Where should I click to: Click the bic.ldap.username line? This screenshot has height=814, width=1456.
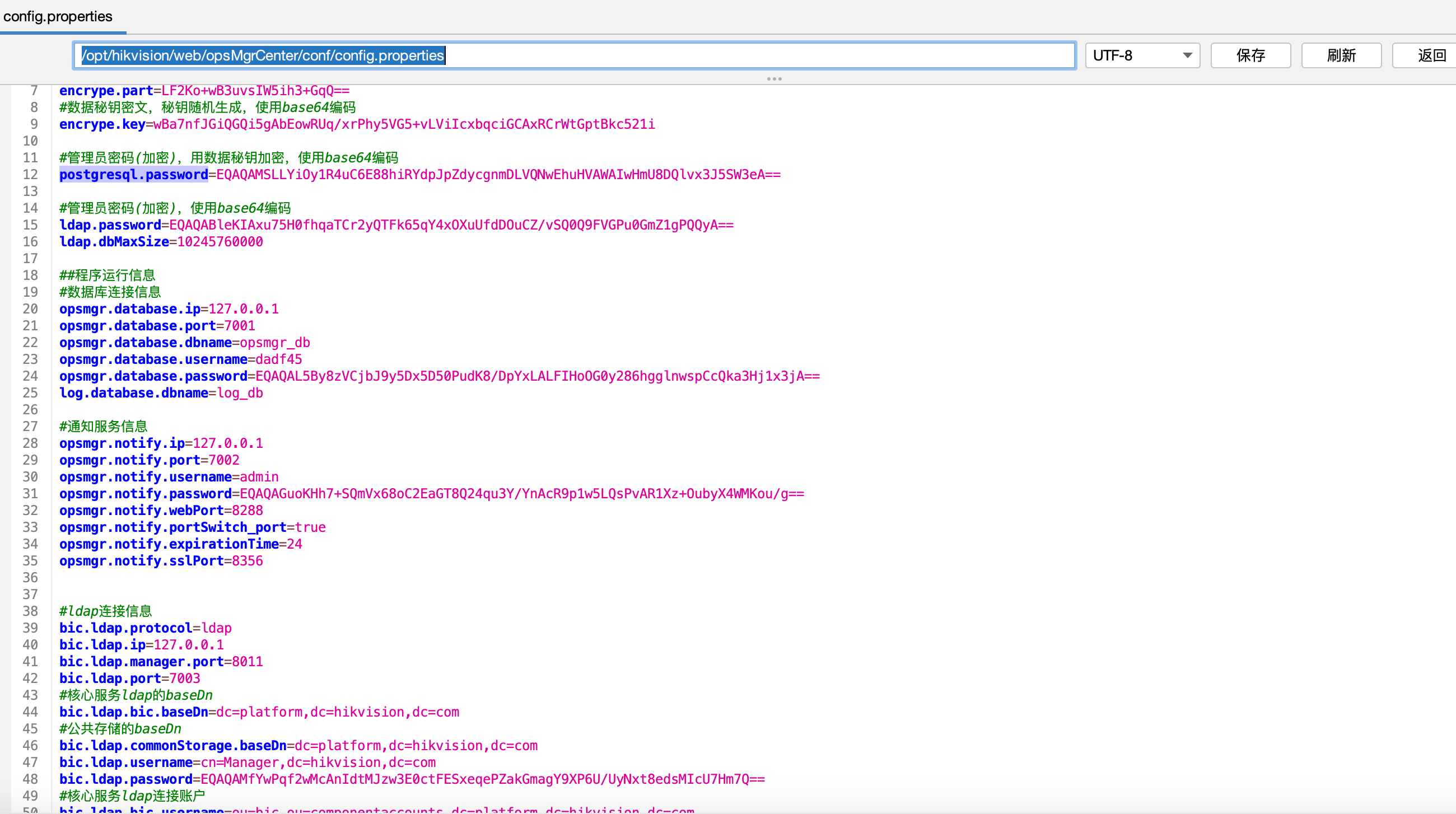click(x=247, y=762)
